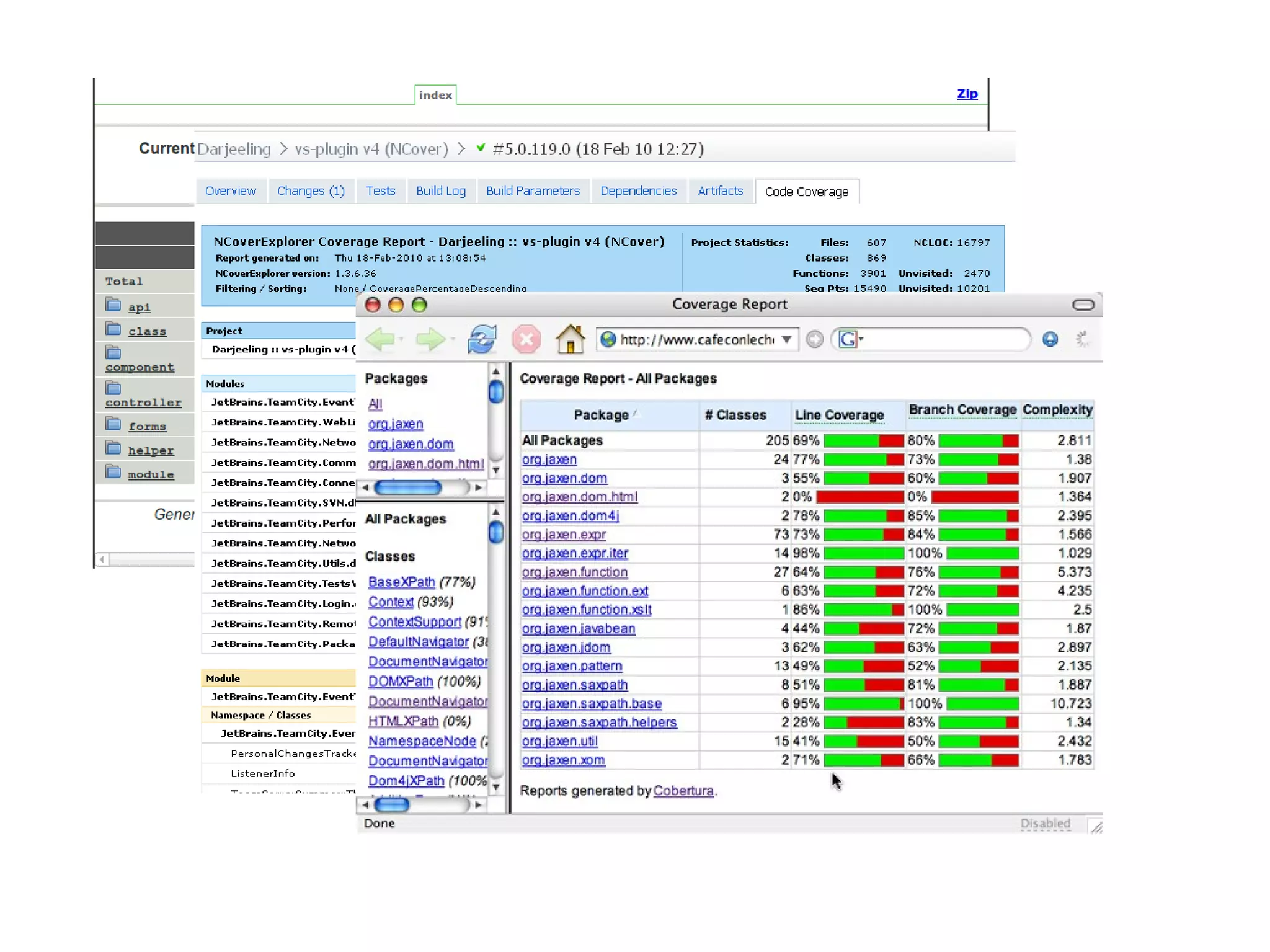Go to Home page icon
The height and width of the screenshot is (952, 1270).
570,339
